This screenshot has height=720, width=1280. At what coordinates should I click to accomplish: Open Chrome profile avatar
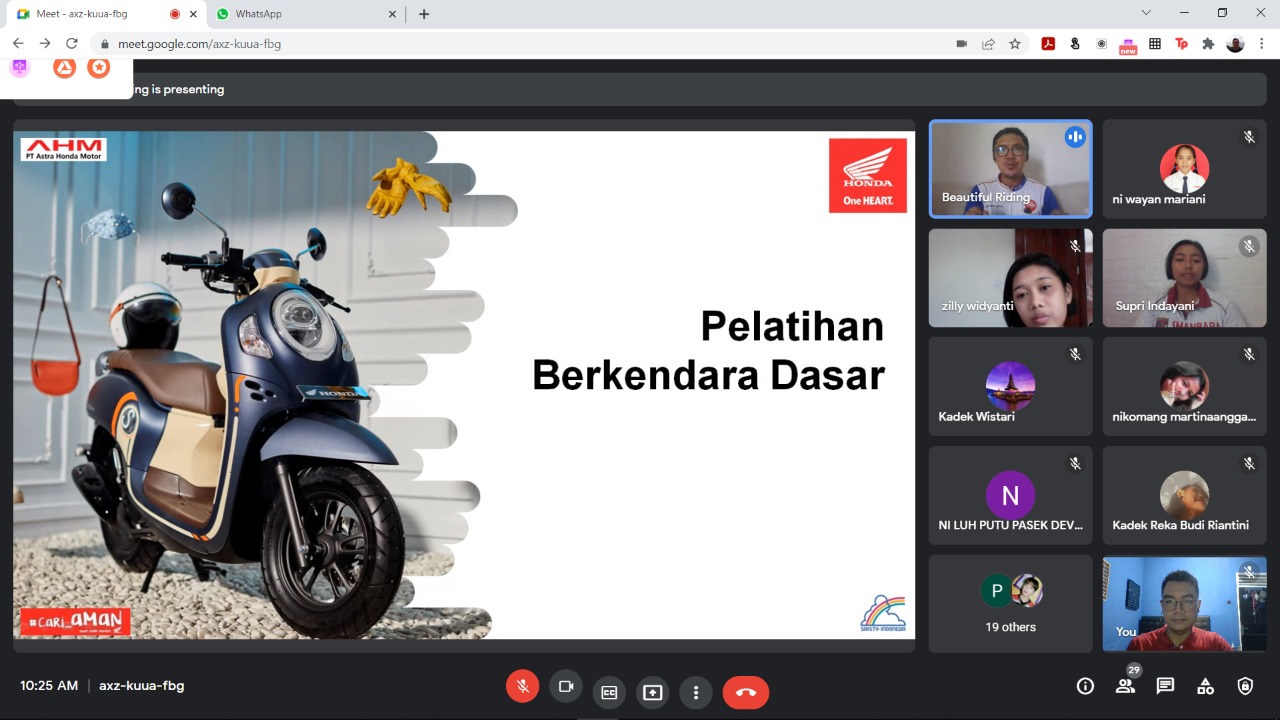pyautogui.click(x=1235, y=44)
